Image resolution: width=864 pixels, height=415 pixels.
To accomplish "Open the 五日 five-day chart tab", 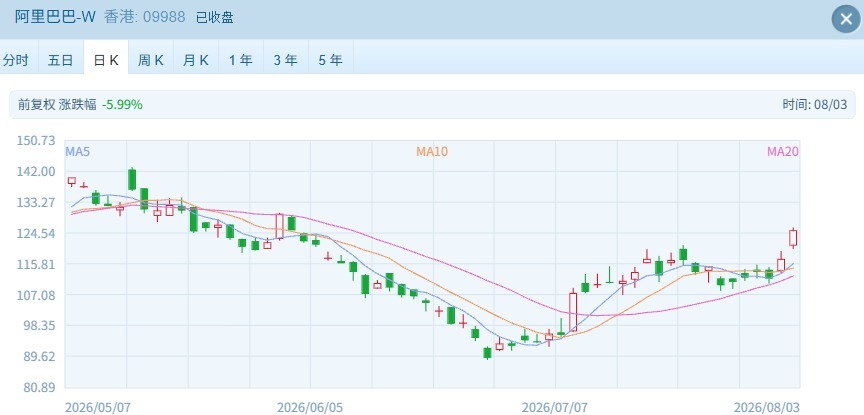I will click(61, 60).
